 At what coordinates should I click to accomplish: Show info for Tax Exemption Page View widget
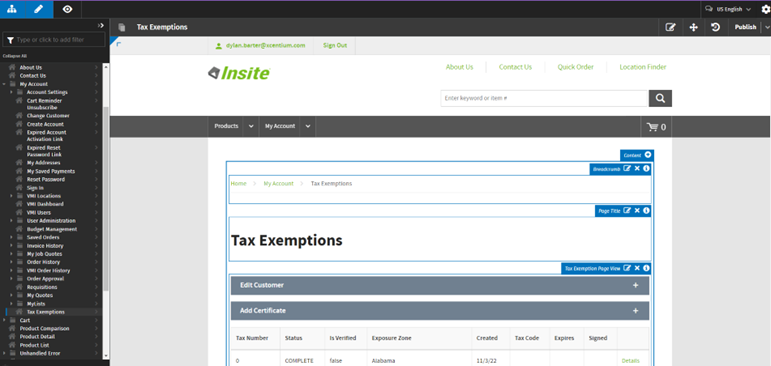(x=647, y=268)
